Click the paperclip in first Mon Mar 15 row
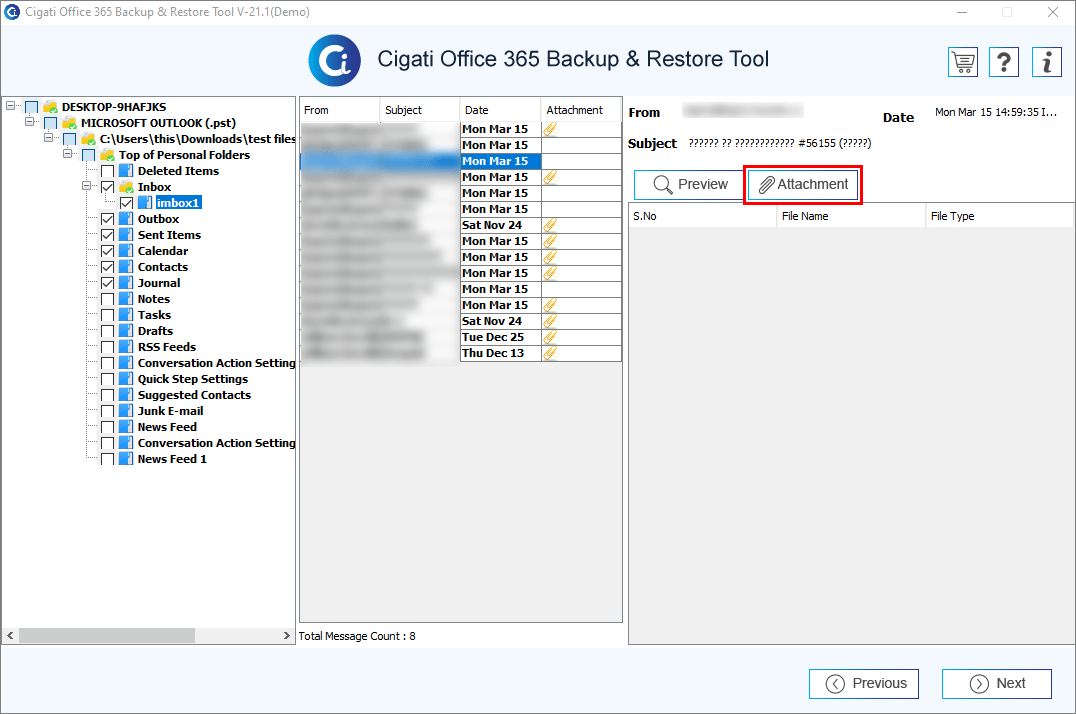The height and width of the screenshot is (714, 1076). point(550,129)
